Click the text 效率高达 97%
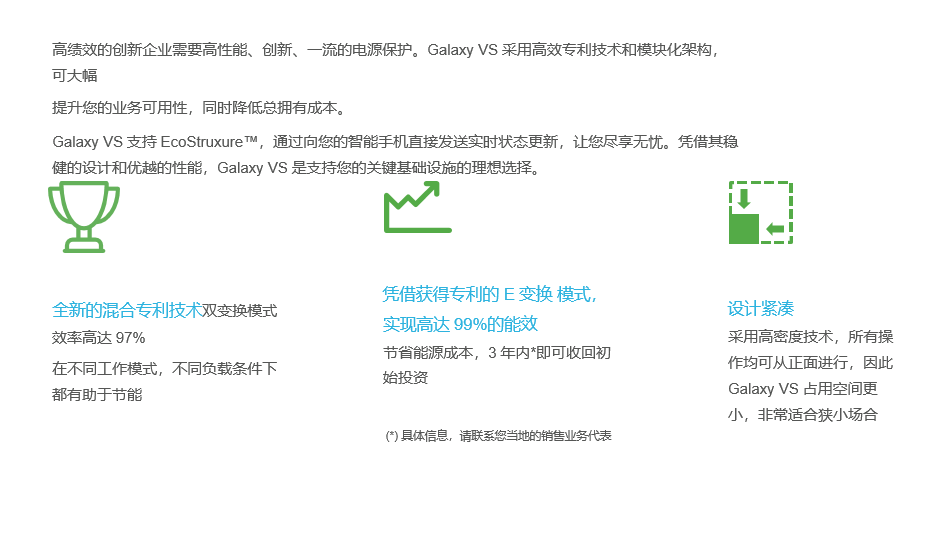 click(98, 338)
